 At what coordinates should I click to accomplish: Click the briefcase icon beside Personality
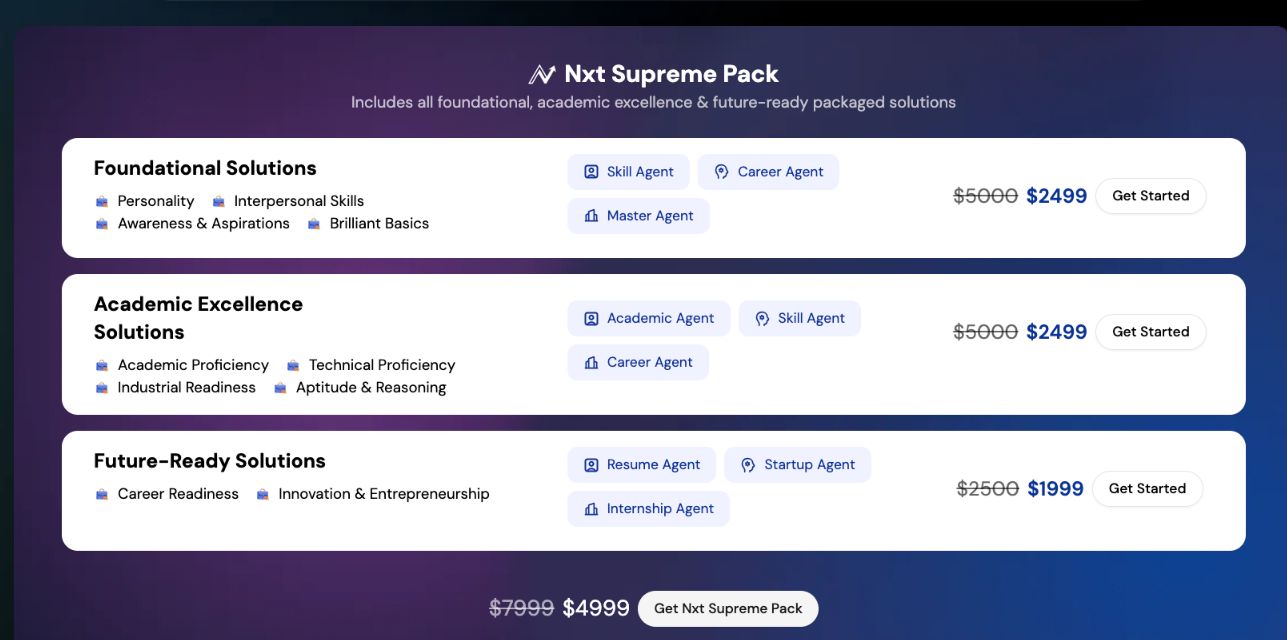[102, 201]
